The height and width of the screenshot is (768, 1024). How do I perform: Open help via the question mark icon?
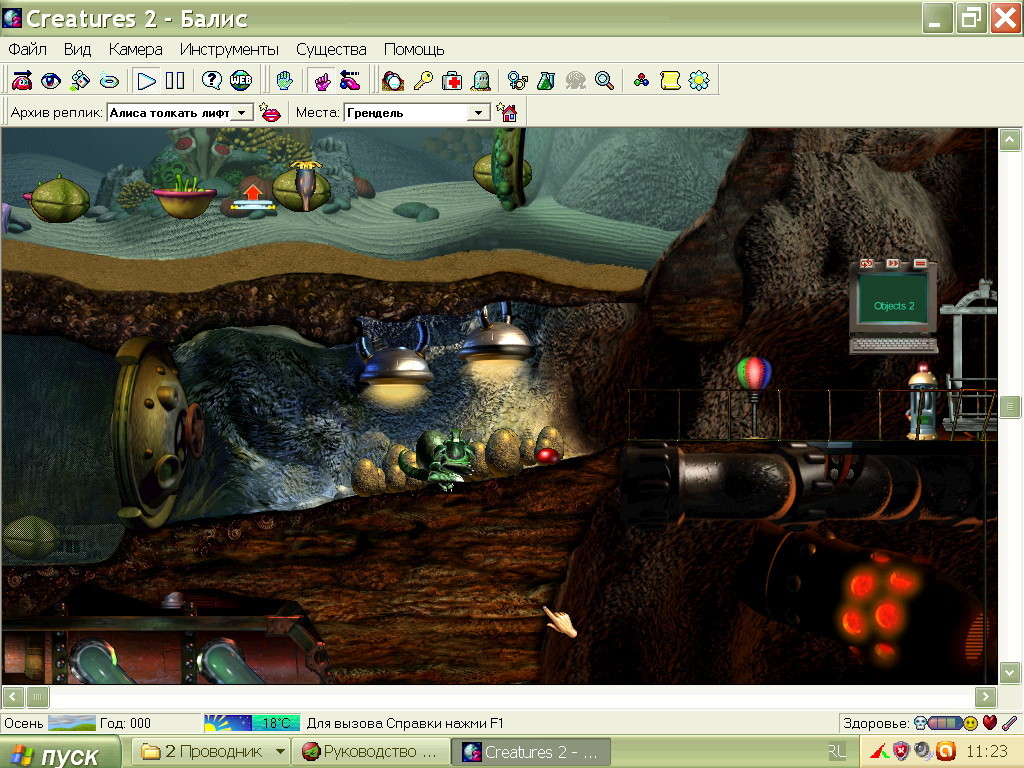pyautogui.click(x=212, y=81)
